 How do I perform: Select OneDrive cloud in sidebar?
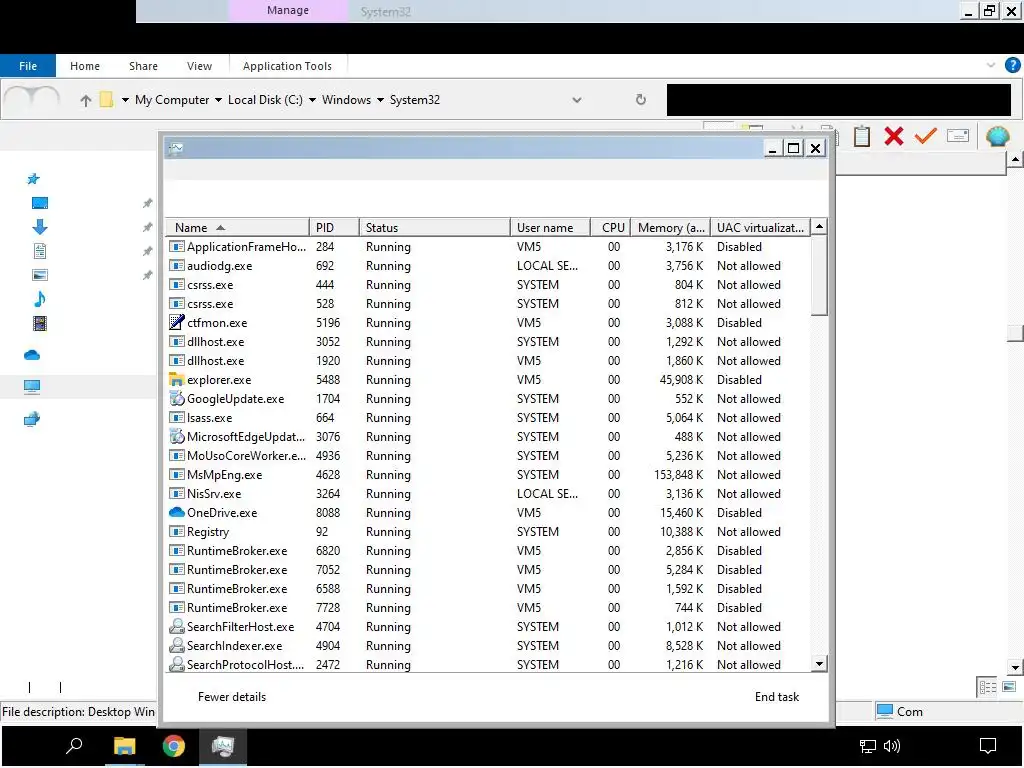pos(32,355)
